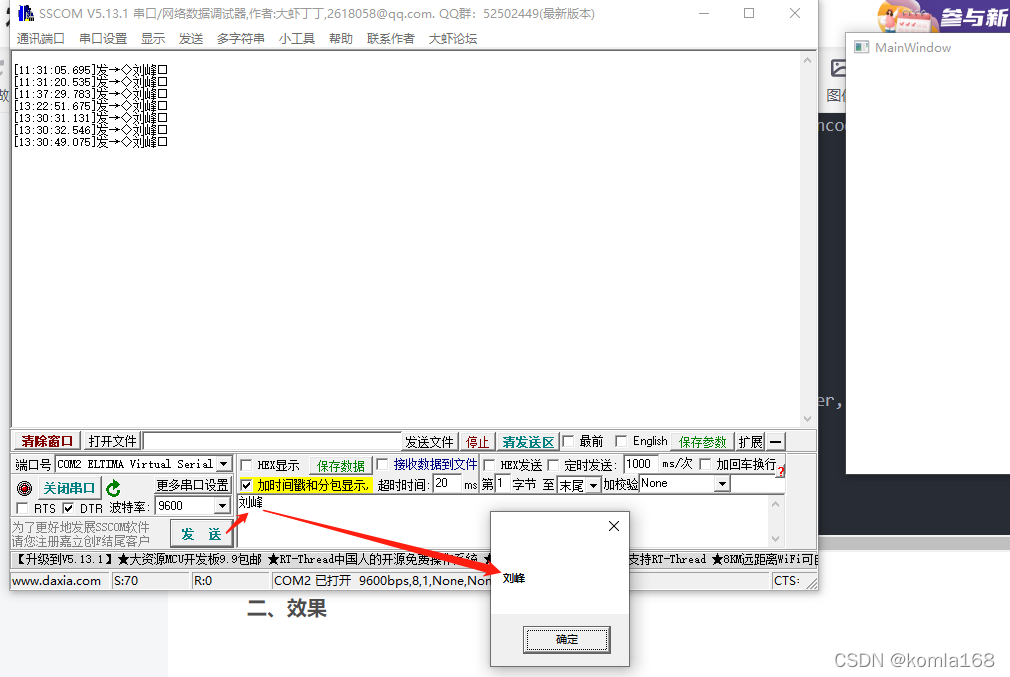Click the SSCOM logo in title bar
1010x677 pixels.
[x=25, y=13]
